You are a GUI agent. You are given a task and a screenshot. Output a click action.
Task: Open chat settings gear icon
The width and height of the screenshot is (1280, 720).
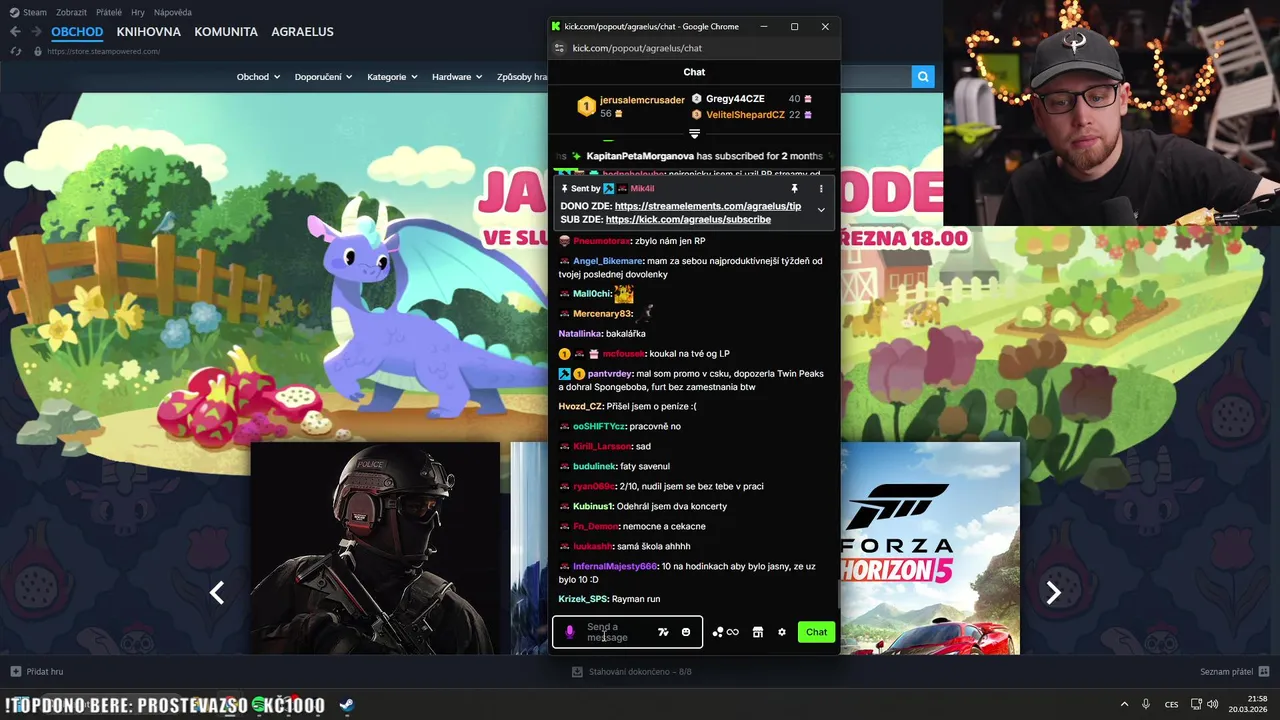click(782, 632)
